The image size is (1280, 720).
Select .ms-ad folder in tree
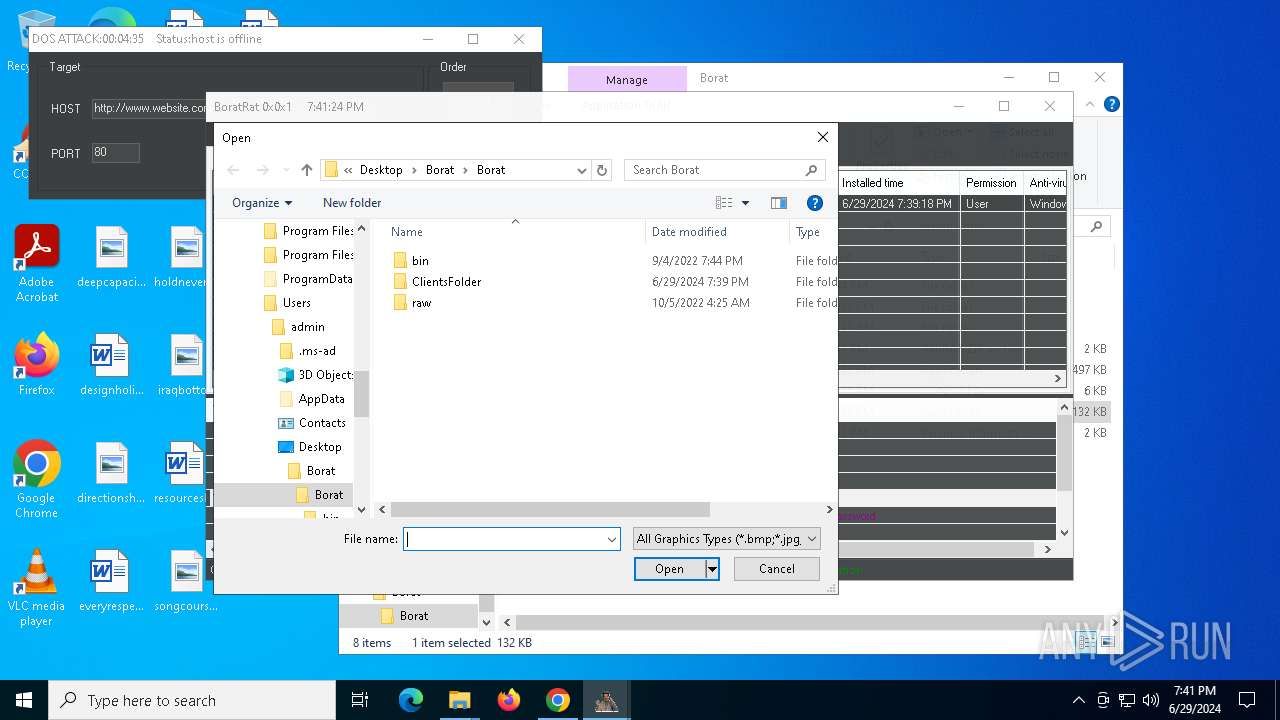coord(308,351)
